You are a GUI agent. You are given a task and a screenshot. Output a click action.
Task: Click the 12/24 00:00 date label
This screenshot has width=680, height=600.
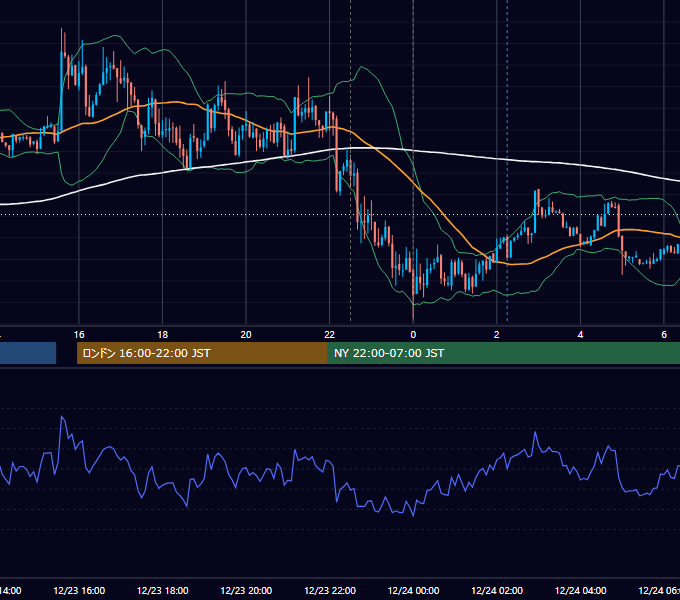coord(413,590)
